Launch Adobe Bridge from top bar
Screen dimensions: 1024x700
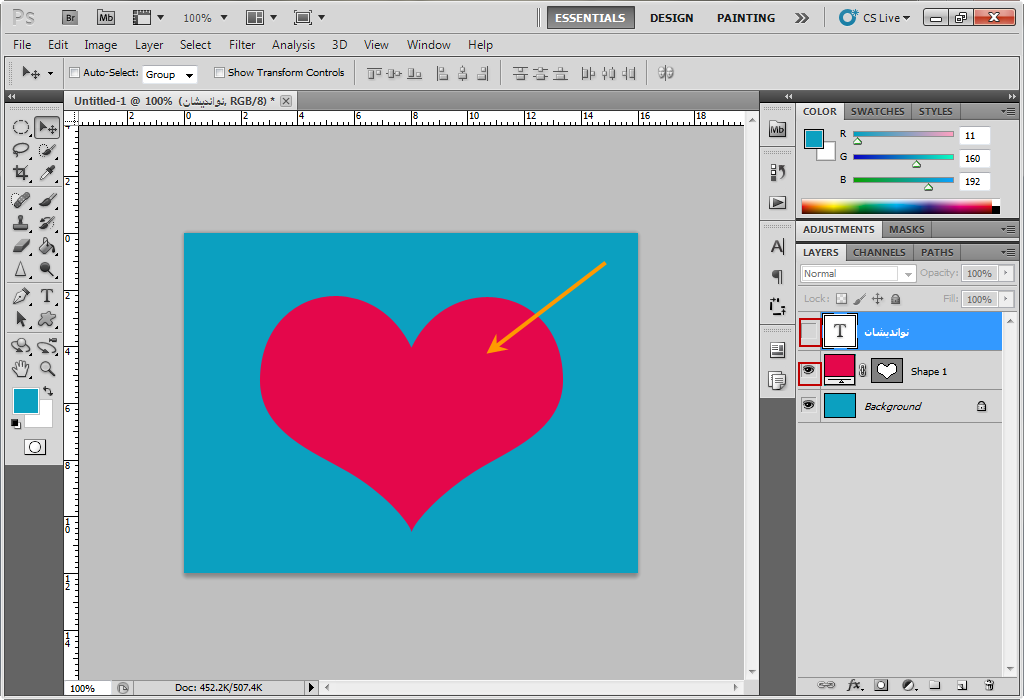pos(69,17)
